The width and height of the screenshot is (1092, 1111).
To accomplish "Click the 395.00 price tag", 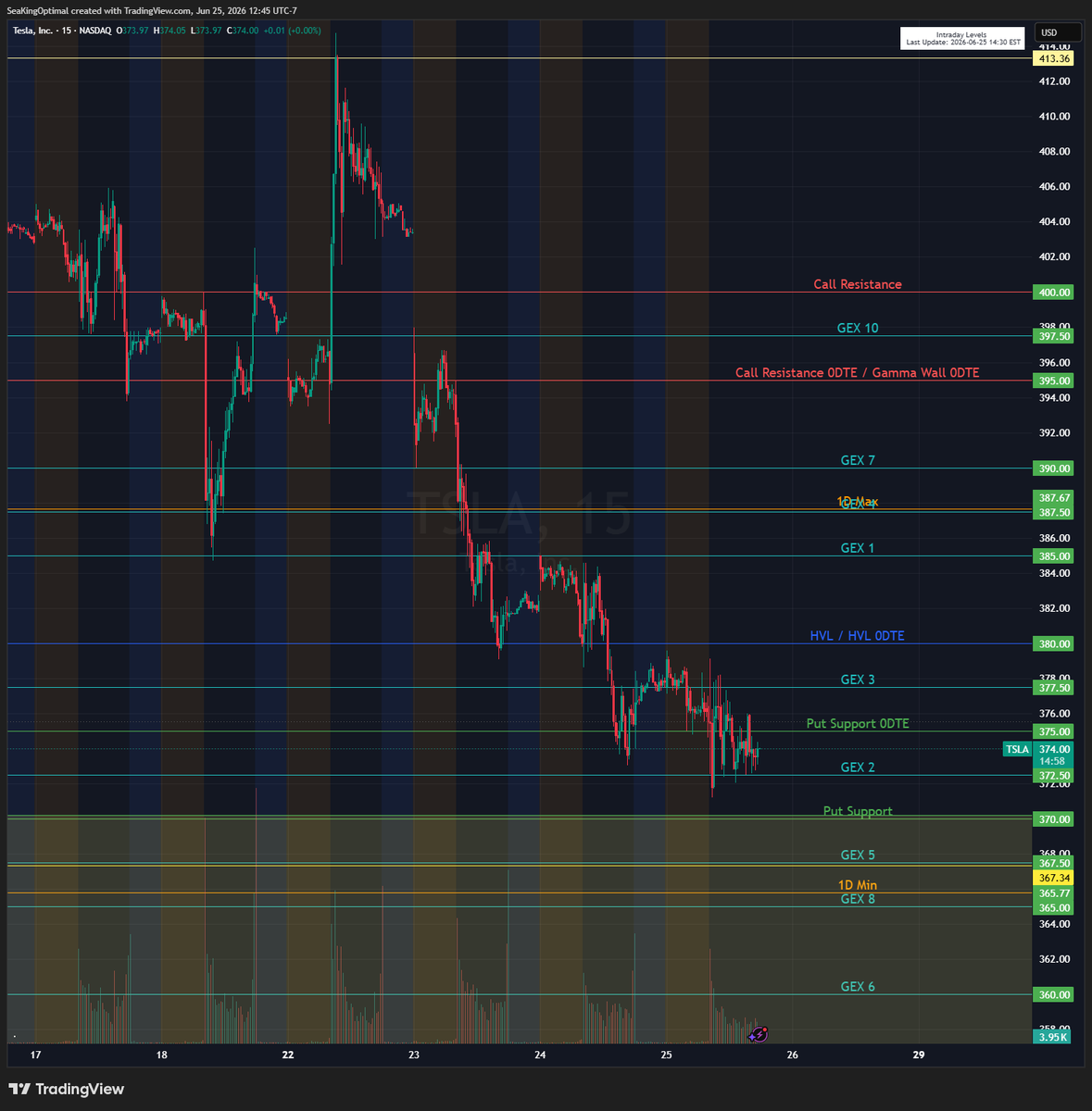I will [1054, 381].
